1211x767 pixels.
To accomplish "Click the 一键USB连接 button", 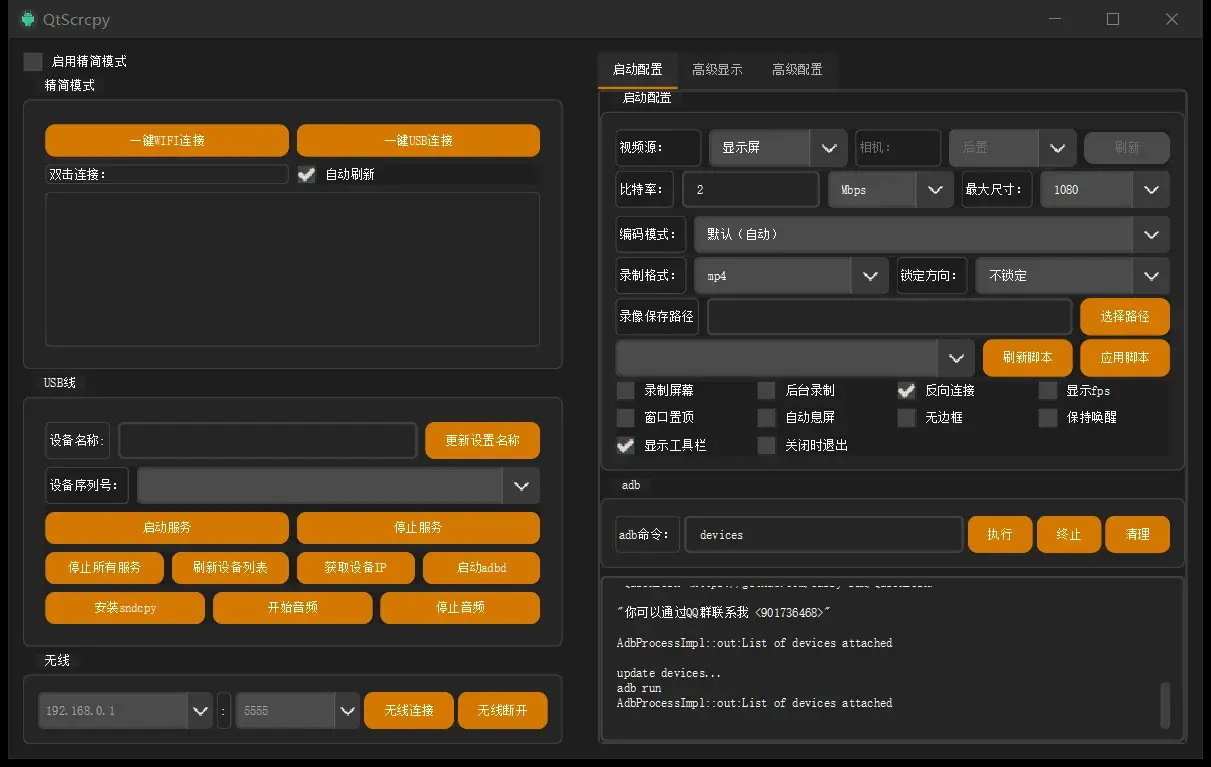I will 418,141.
